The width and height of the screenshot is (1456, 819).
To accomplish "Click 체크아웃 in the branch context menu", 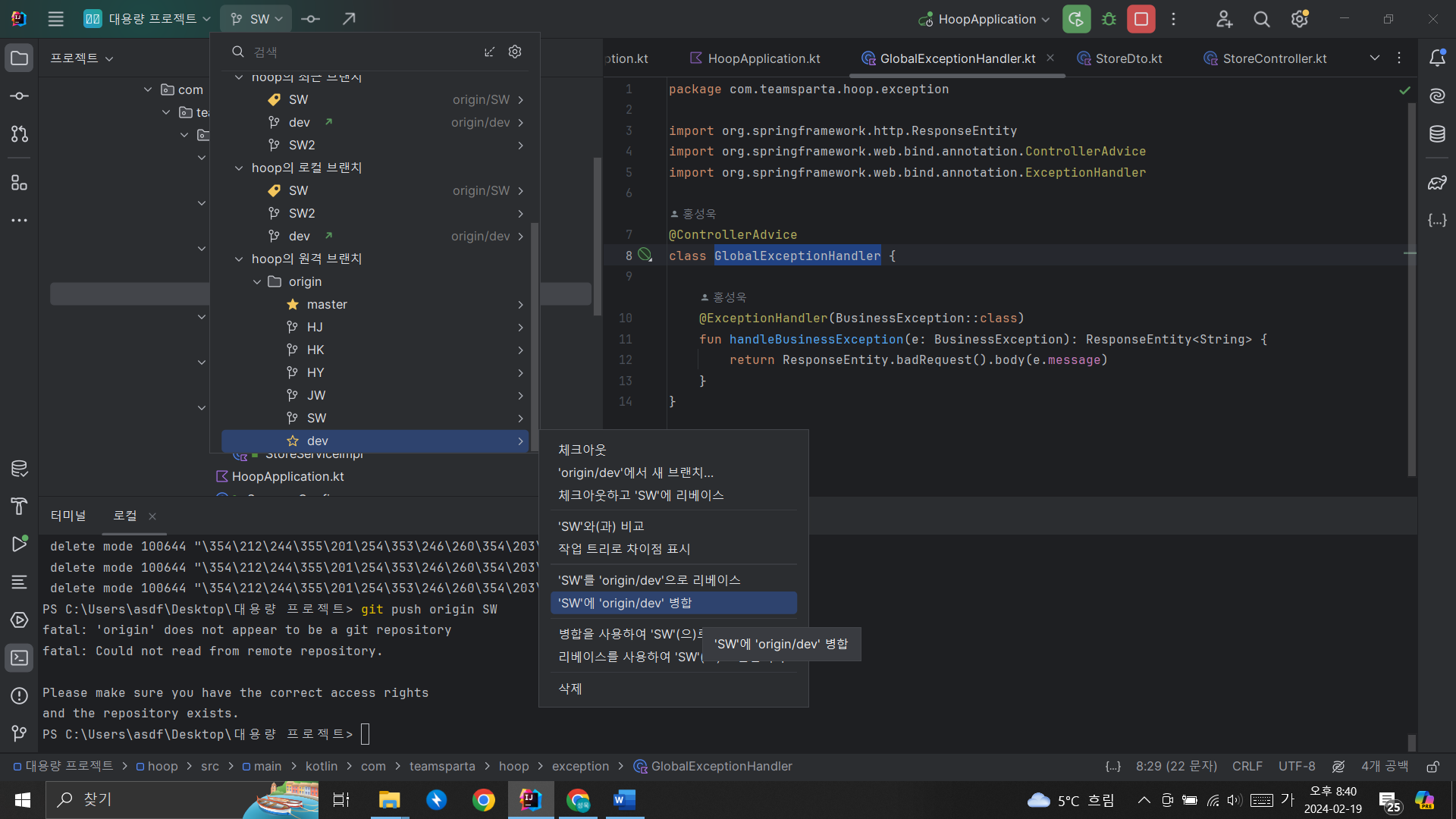I will pyautogui.click(x=582, y=450).
